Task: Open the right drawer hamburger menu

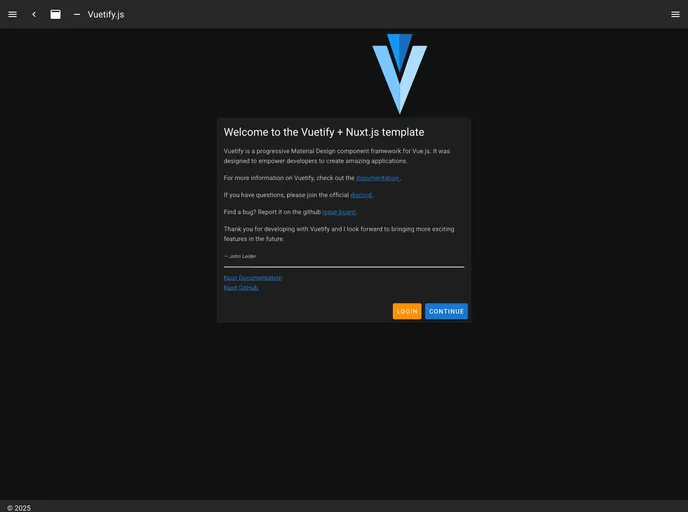Action: coord(675,14)
